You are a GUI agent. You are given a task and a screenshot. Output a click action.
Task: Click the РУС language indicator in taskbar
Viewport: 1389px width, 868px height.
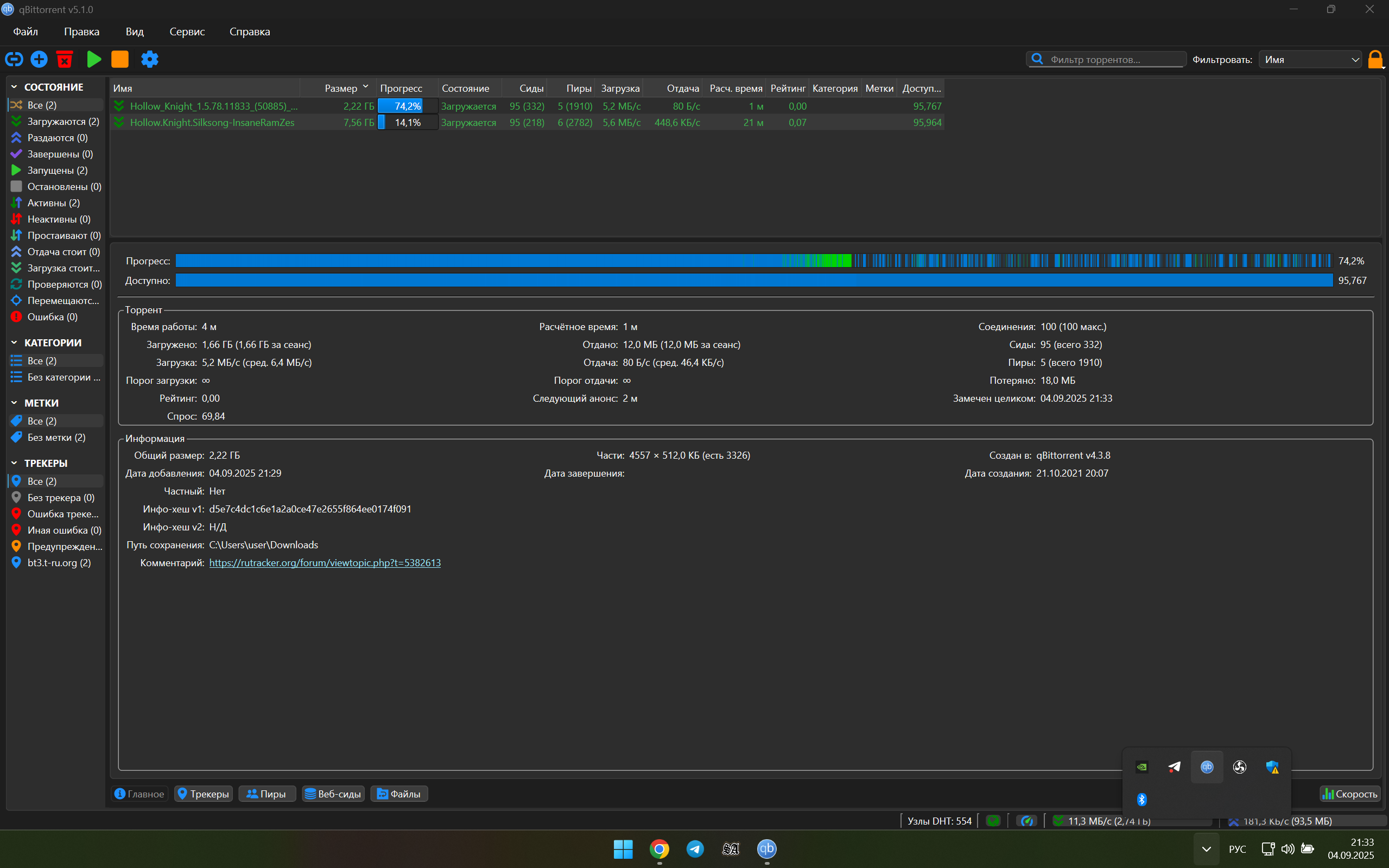[x=1238, y=848]
